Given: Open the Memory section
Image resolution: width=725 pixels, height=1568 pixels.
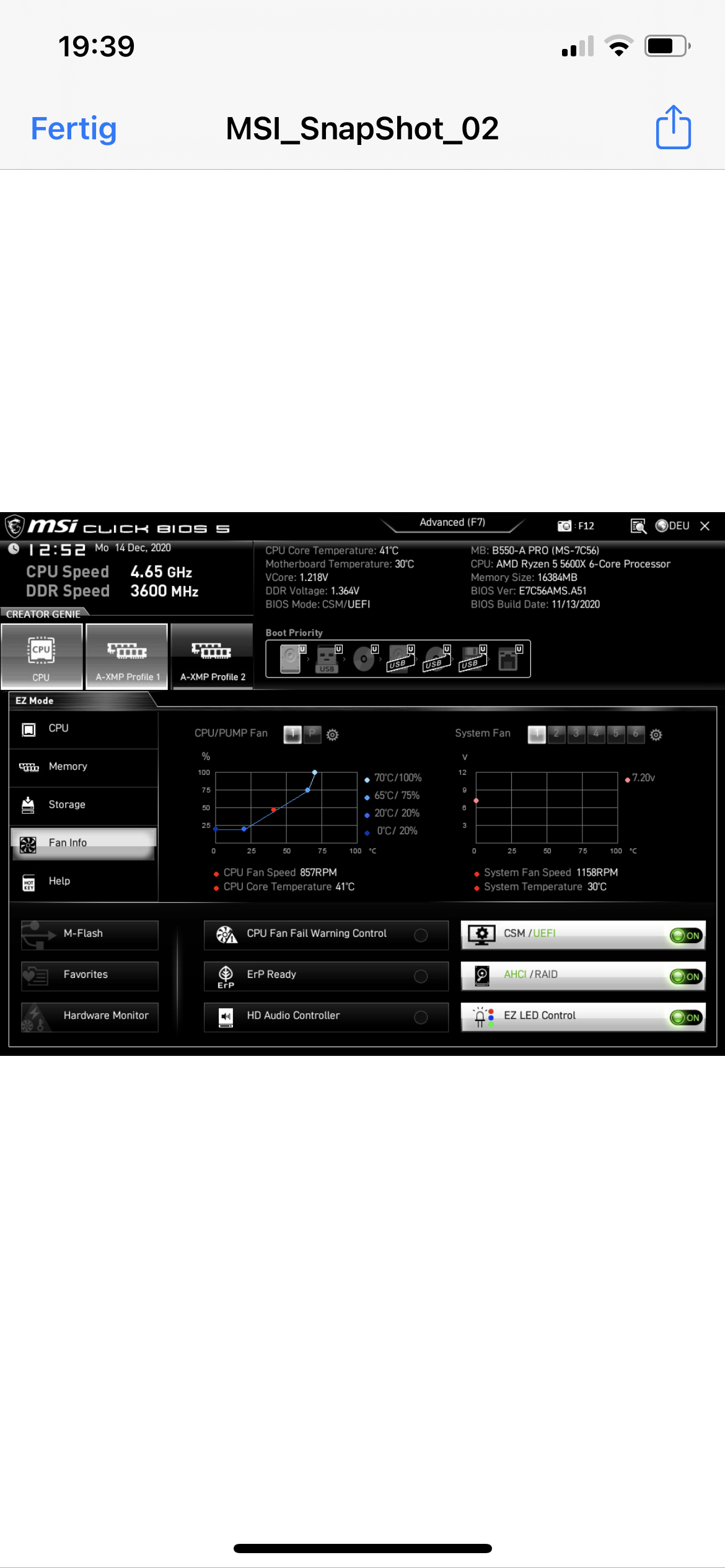Looking at the screenshot, I should tap(84, 767).
